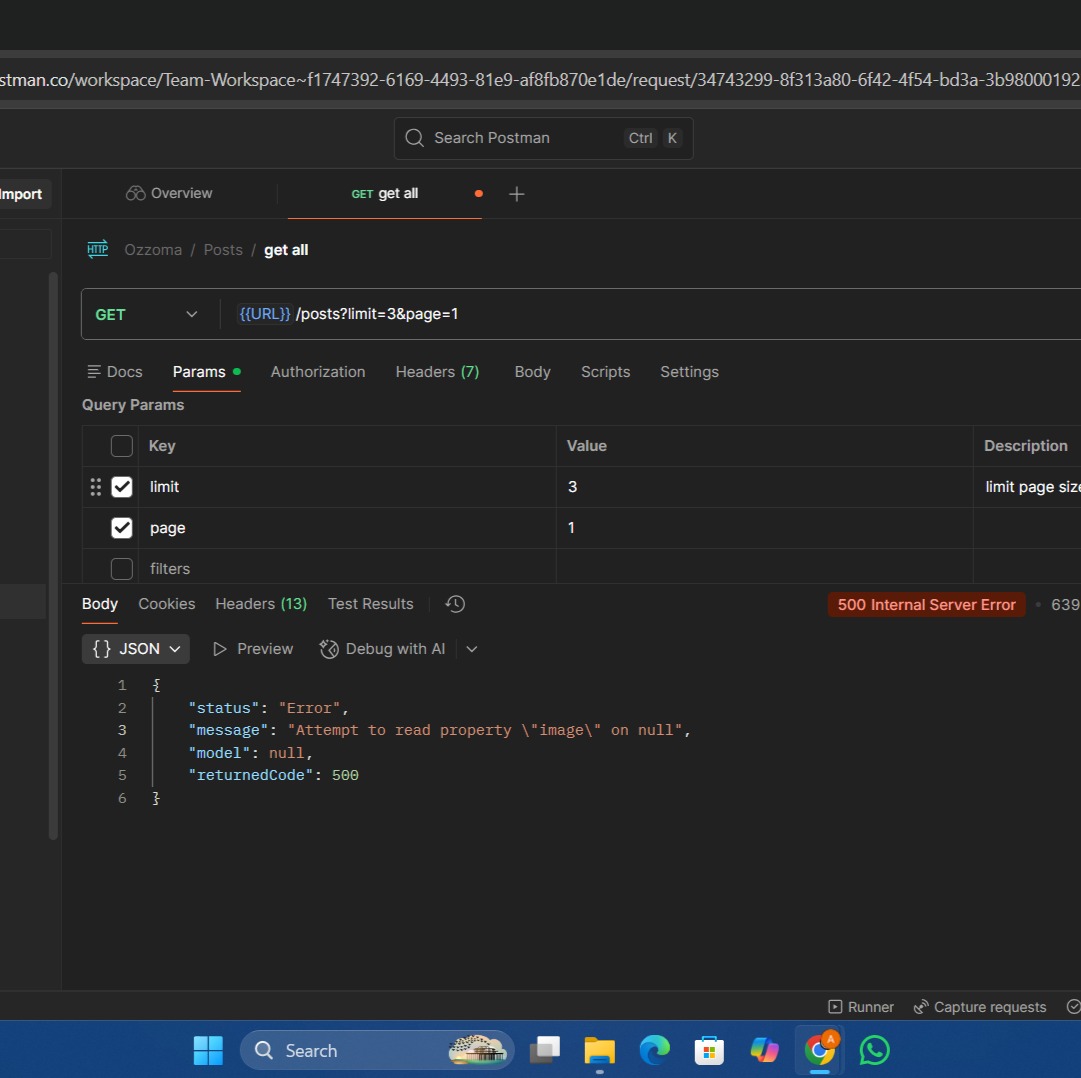1081x1078 pixels.
Task: Open WhatsApp from the taskbar
Action: click(x=874, y=1050)
